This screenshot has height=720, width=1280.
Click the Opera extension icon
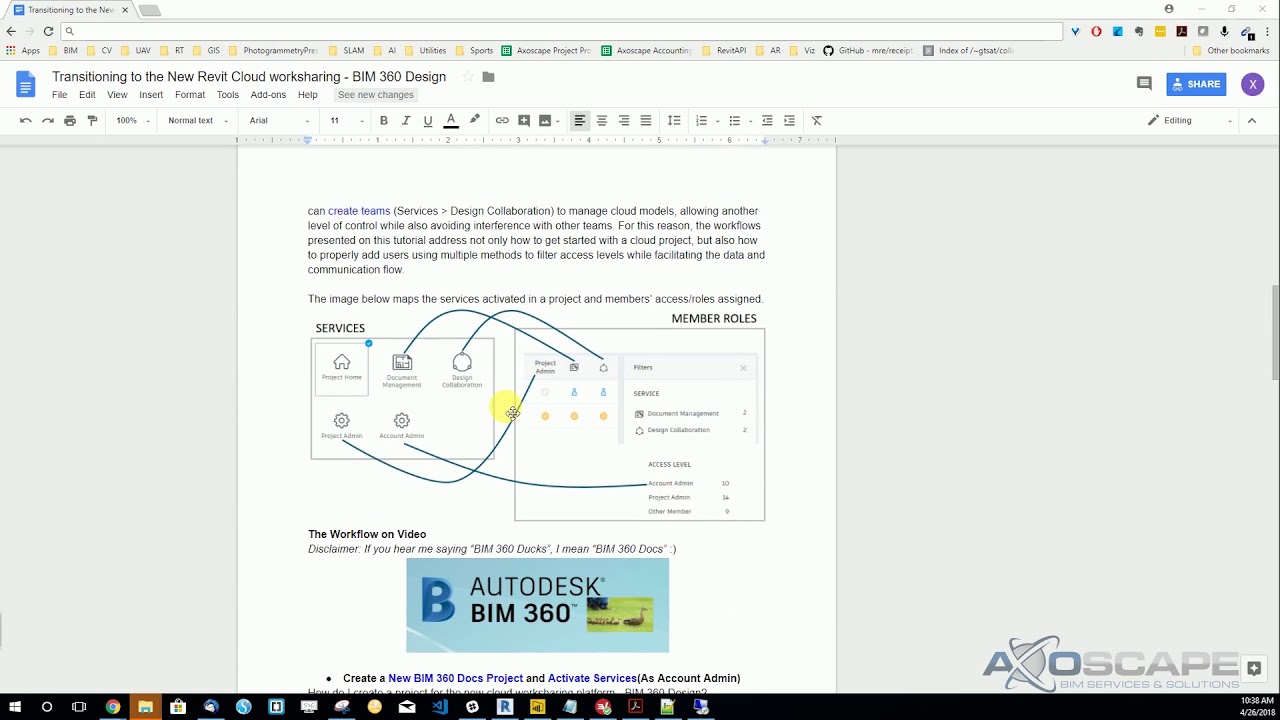tap(1097, 31)
